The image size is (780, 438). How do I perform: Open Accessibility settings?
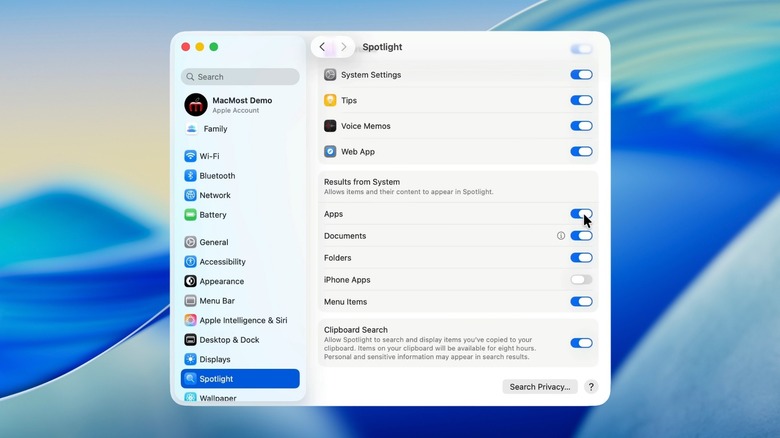click(x=240, y=261)
